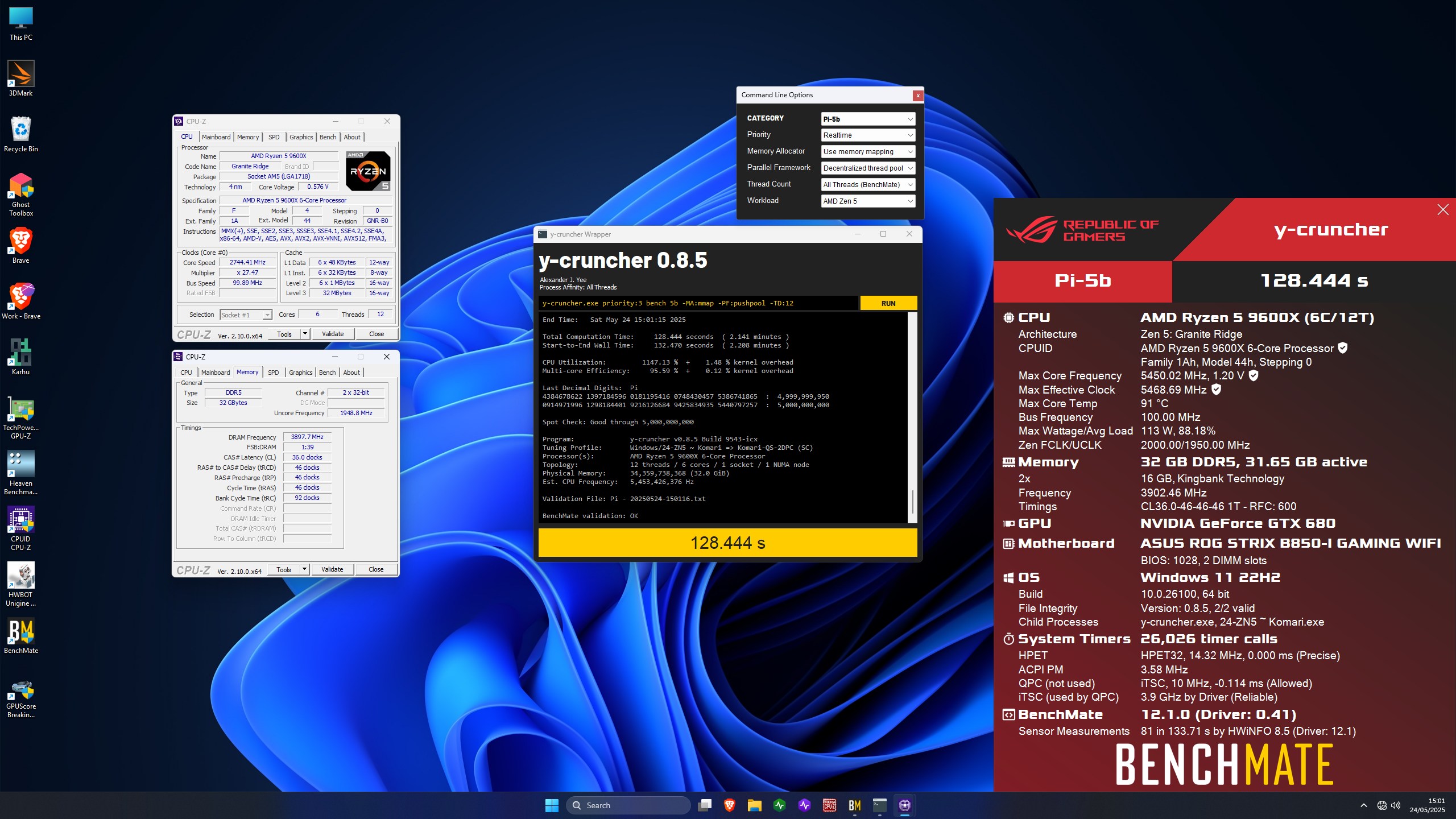This screenshot has width=1456, height=819.
Task: Open the CATEGORY Pi-5b dropdown
Action: (868, 119)
